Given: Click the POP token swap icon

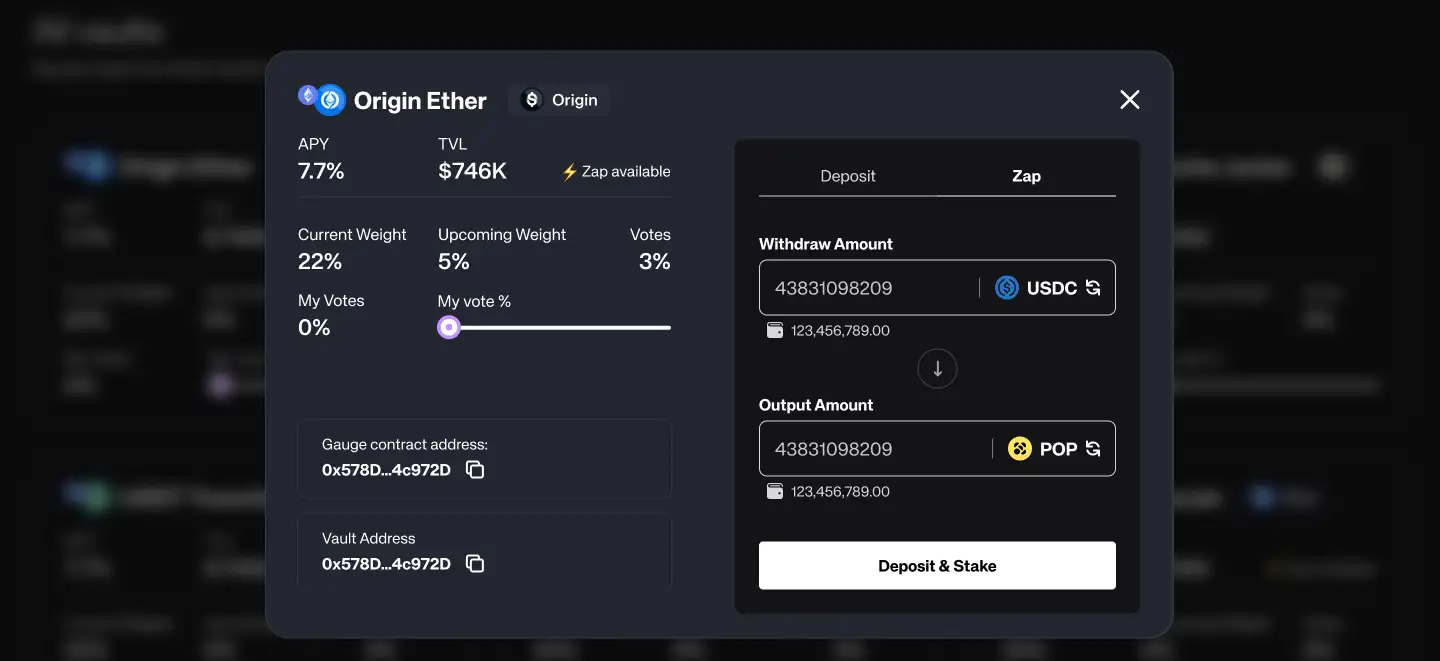Looking at the screenshot, I should [x=1093, y=449].
